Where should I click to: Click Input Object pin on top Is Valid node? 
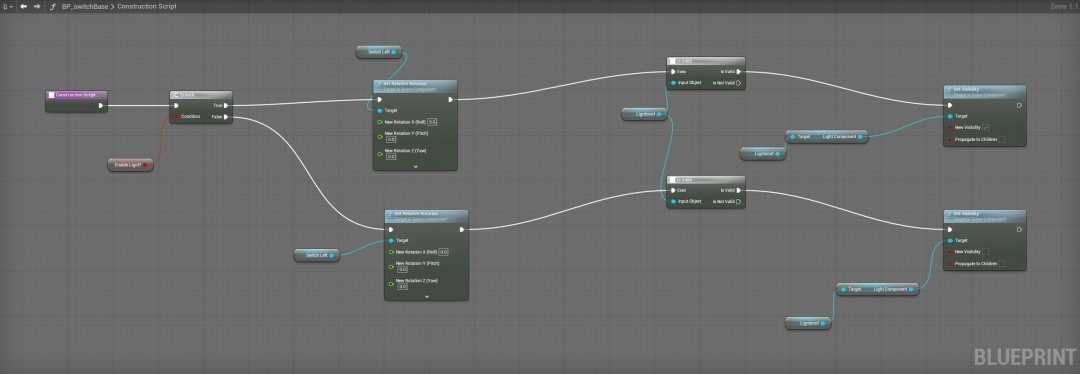tap(673, 83)
